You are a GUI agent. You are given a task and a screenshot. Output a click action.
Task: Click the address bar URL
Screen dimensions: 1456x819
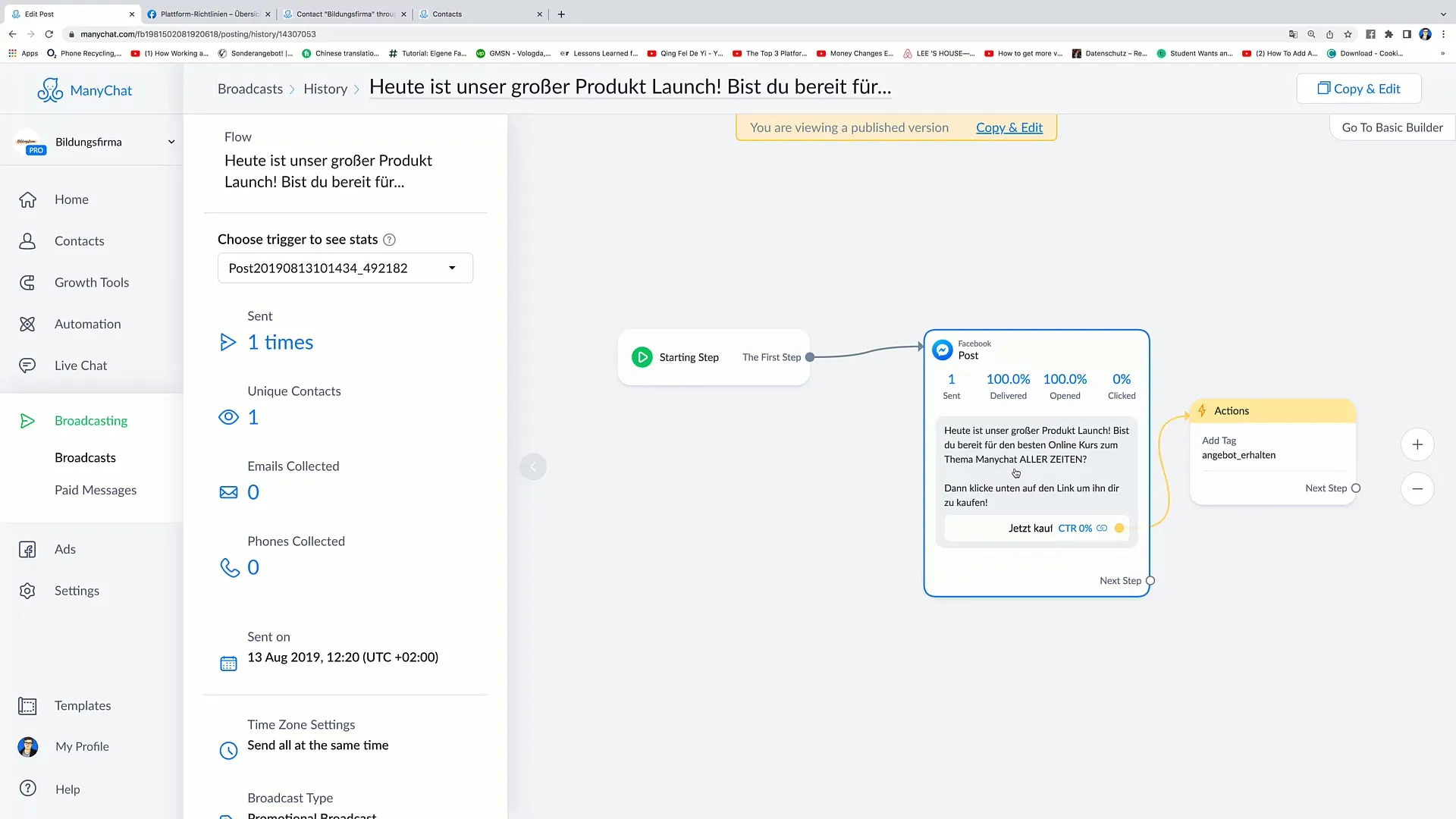click(198, 34)
